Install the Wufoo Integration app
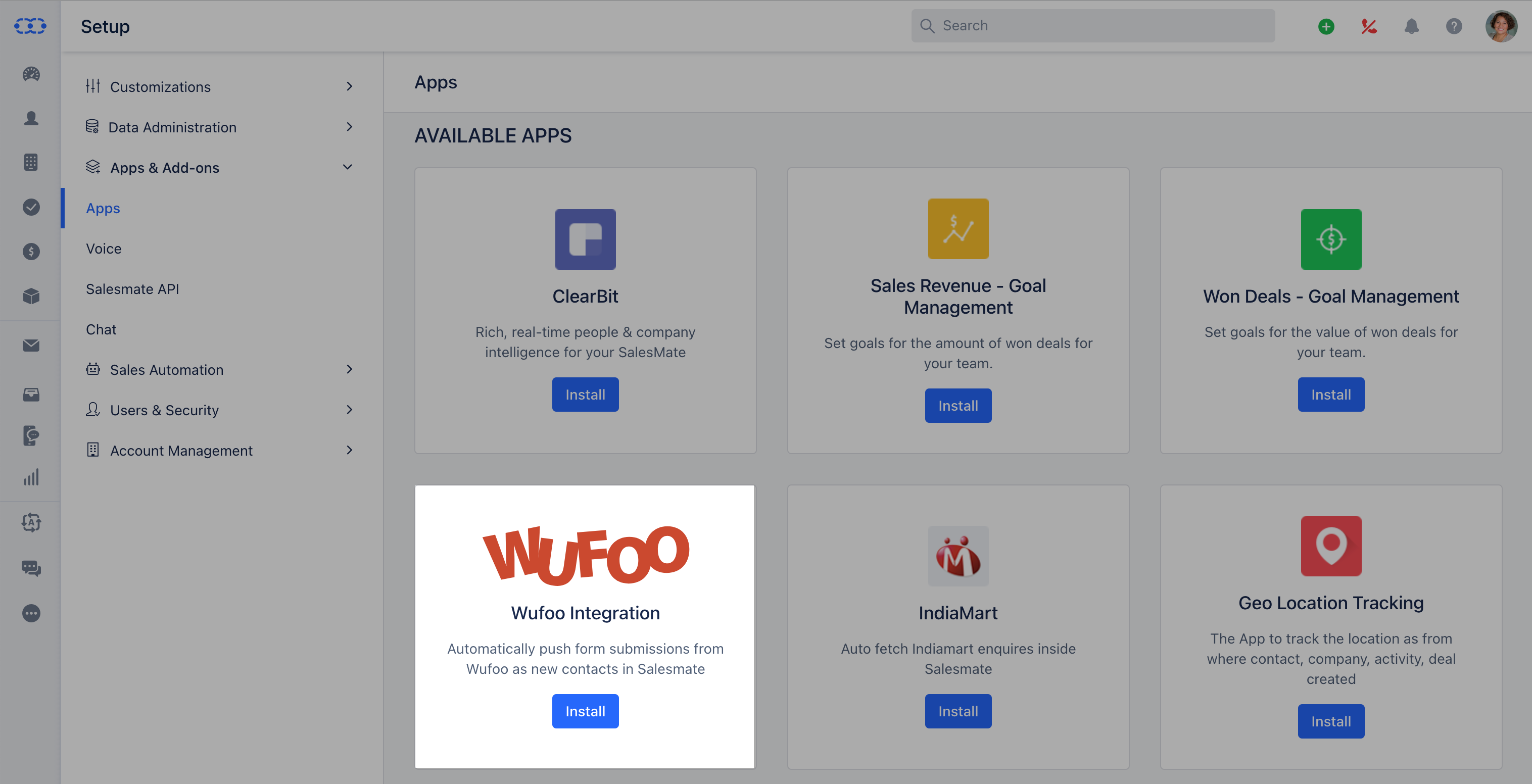 (585, 711)
